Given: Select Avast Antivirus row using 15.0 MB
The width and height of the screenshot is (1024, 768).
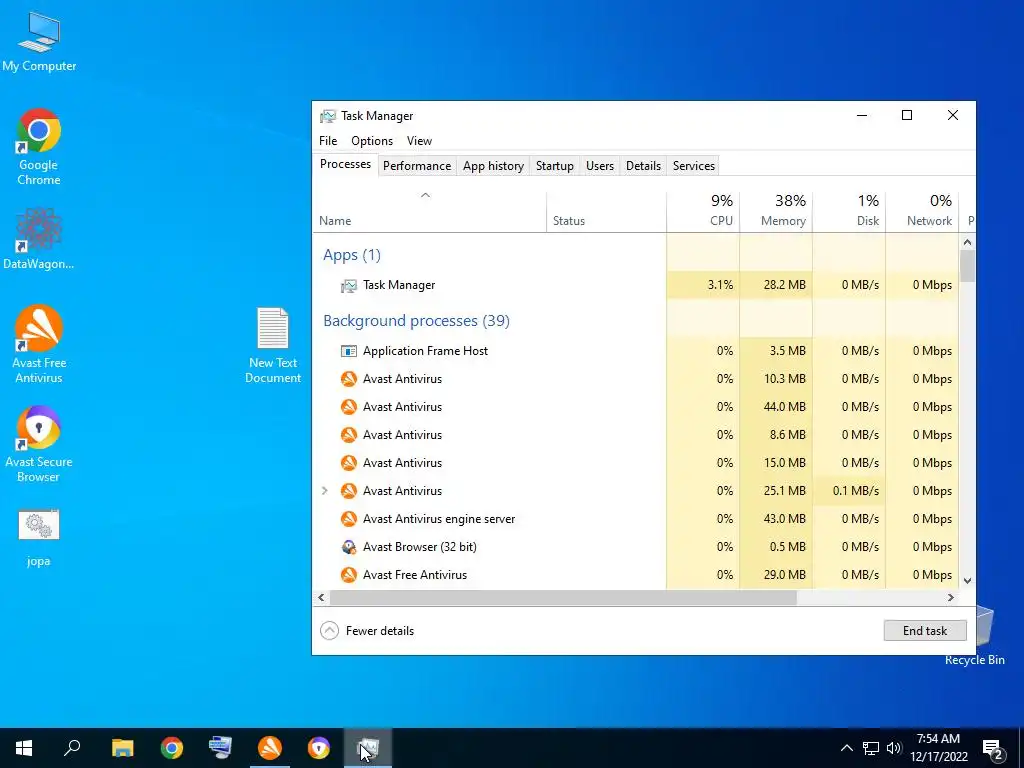Looking at the screenshot, I should click(x=635, y=463).
